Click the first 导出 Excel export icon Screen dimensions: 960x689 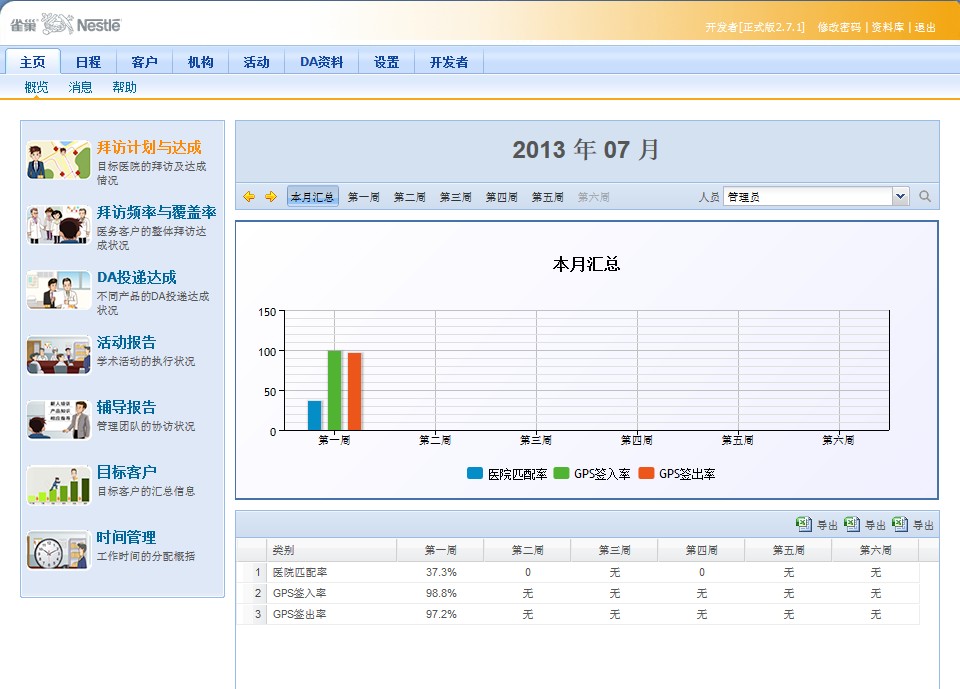(x=803, y=524)
